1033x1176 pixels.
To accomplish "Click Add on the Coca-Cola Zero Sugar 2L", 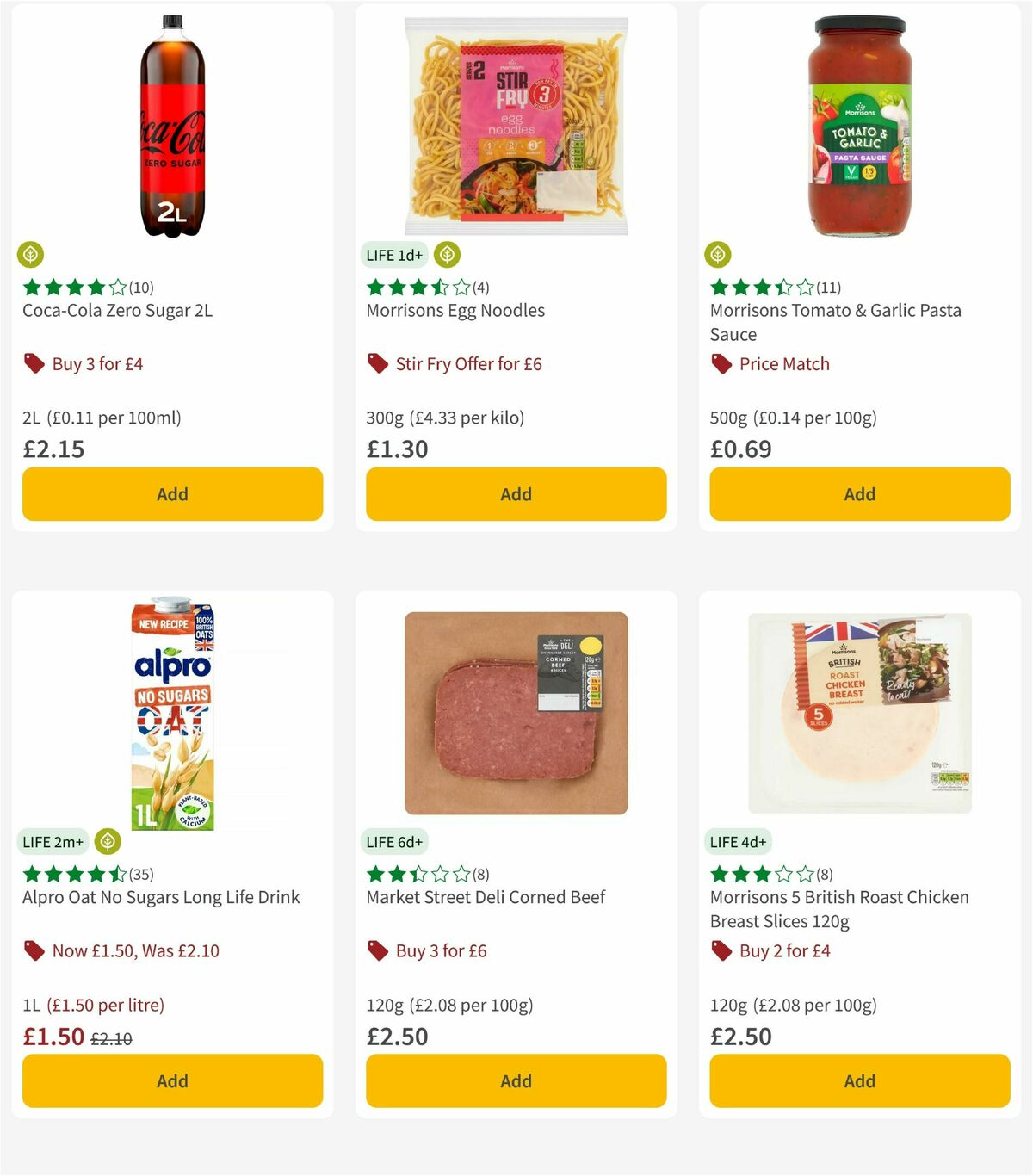I will (x=172, y=493).
